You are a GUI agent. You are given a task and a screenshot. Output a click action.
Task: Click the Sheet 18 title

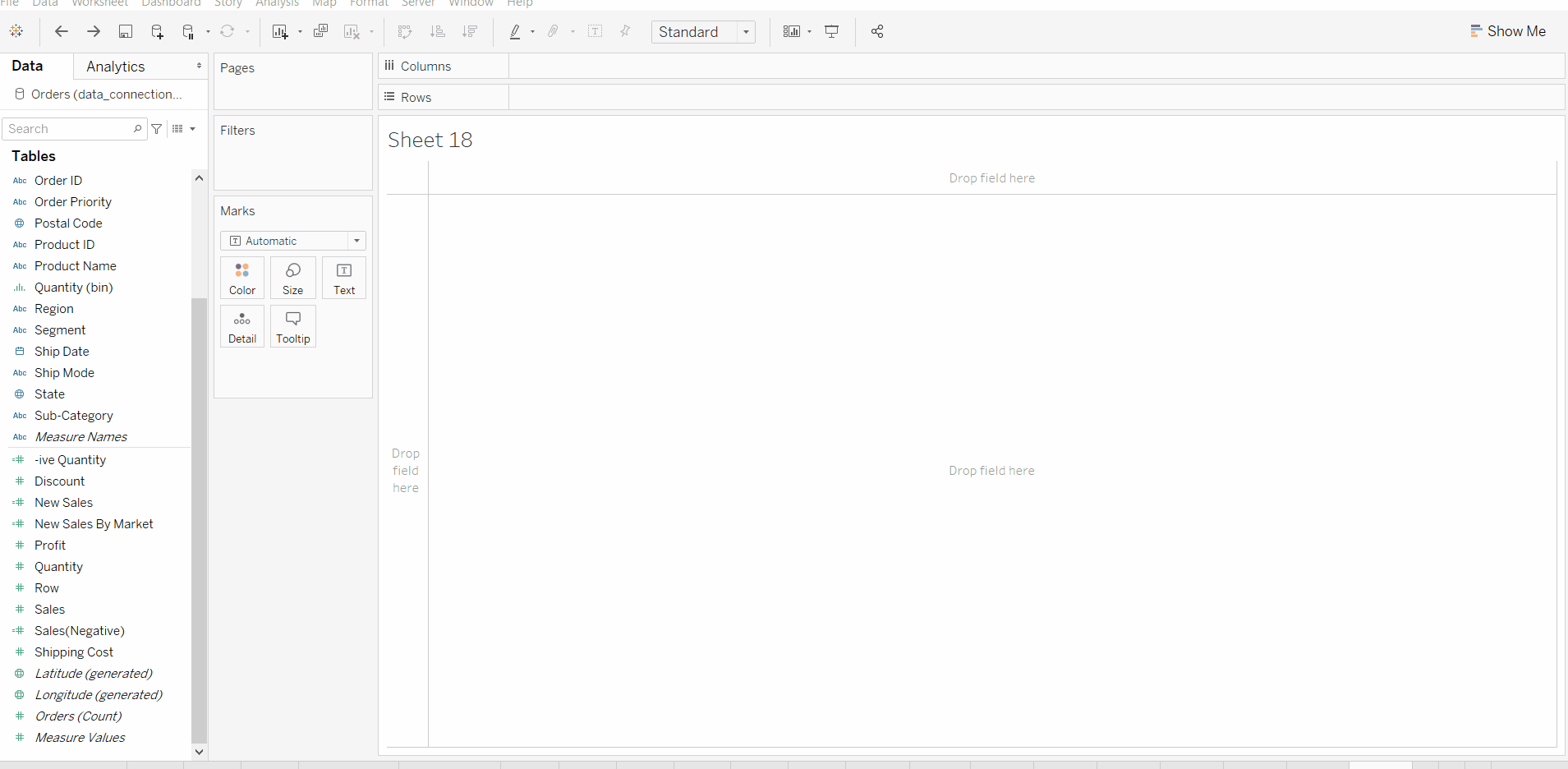[430, 140]
